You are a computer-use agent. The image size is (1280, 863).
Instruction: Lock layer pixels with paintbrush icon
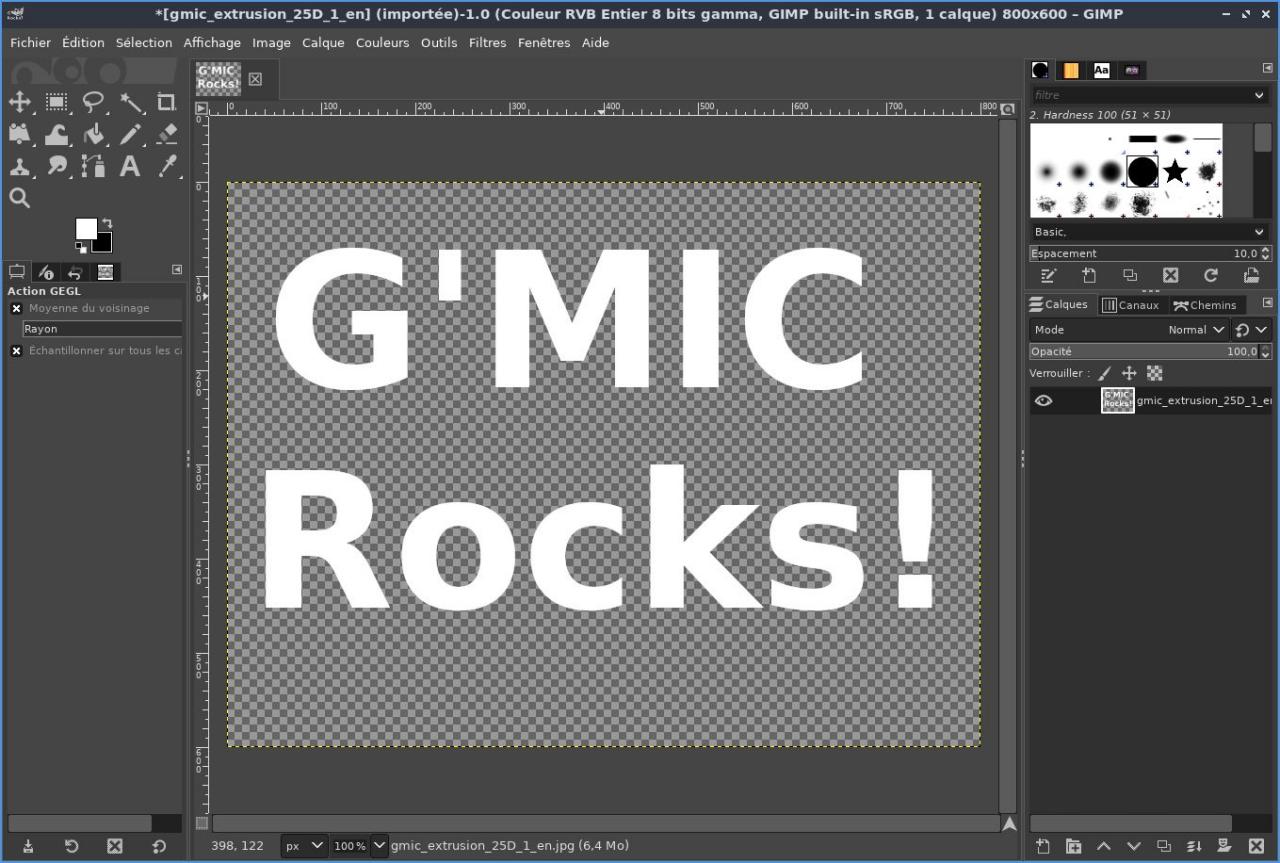click(x=1105, y=374)
